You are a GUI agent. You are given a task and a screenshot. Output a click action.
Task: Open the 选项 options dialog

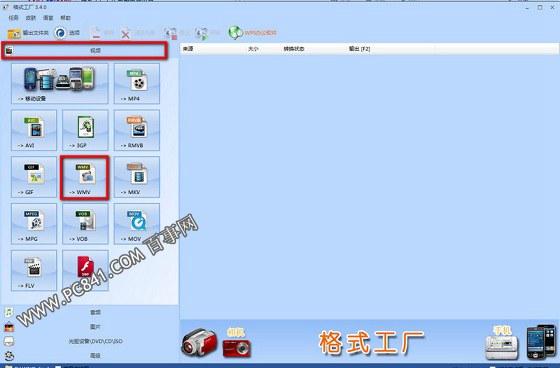tap(67, 33)
